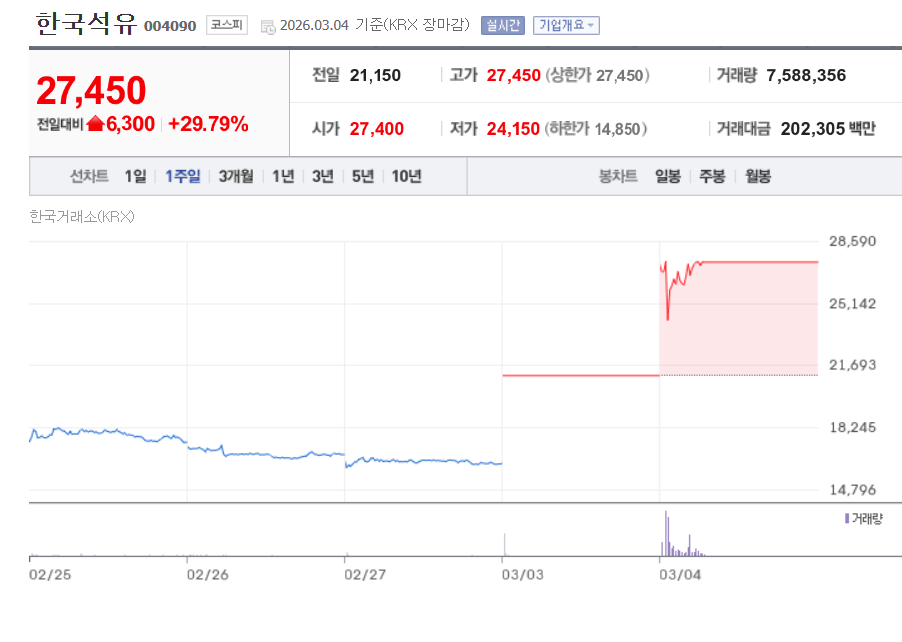Expand the 기업개요 dropdown
The image size is (902, 642).
[566, 26]
